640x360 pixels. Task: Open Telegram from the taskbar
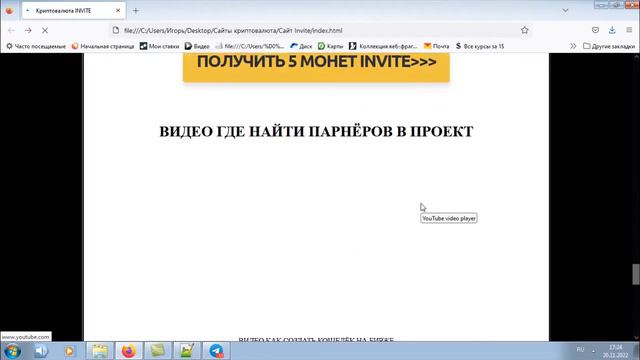tap(216, 351)
